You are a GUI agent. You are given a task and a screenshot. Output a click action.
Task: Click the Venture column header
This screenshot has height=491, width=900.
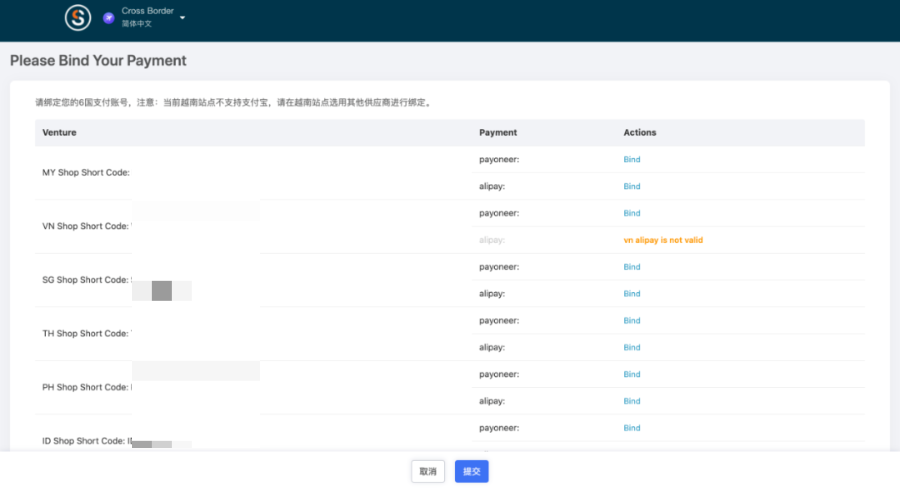pos(59,133)
